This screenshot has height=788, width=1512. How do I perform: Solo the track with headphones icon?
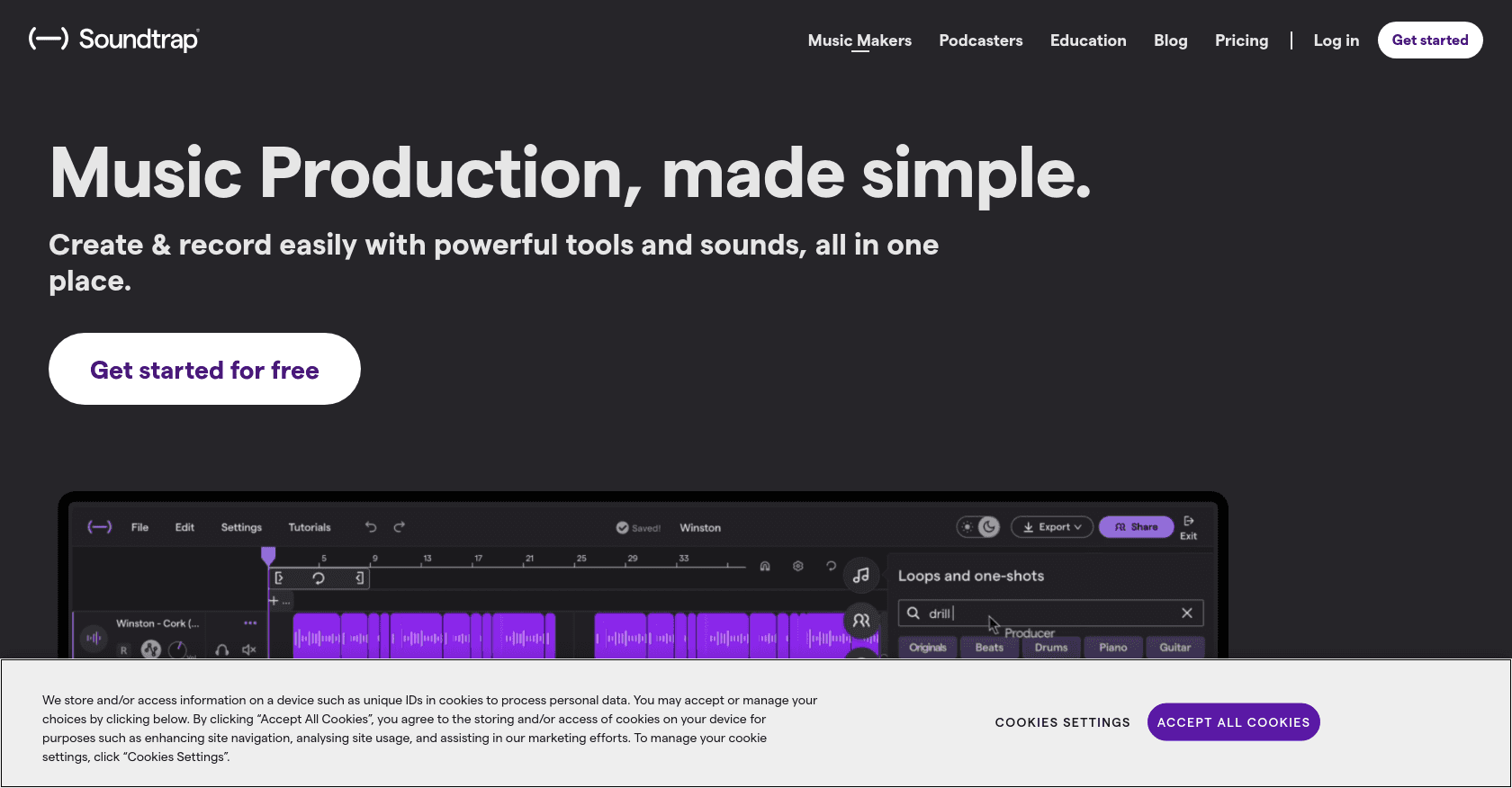tap(222, 649)
